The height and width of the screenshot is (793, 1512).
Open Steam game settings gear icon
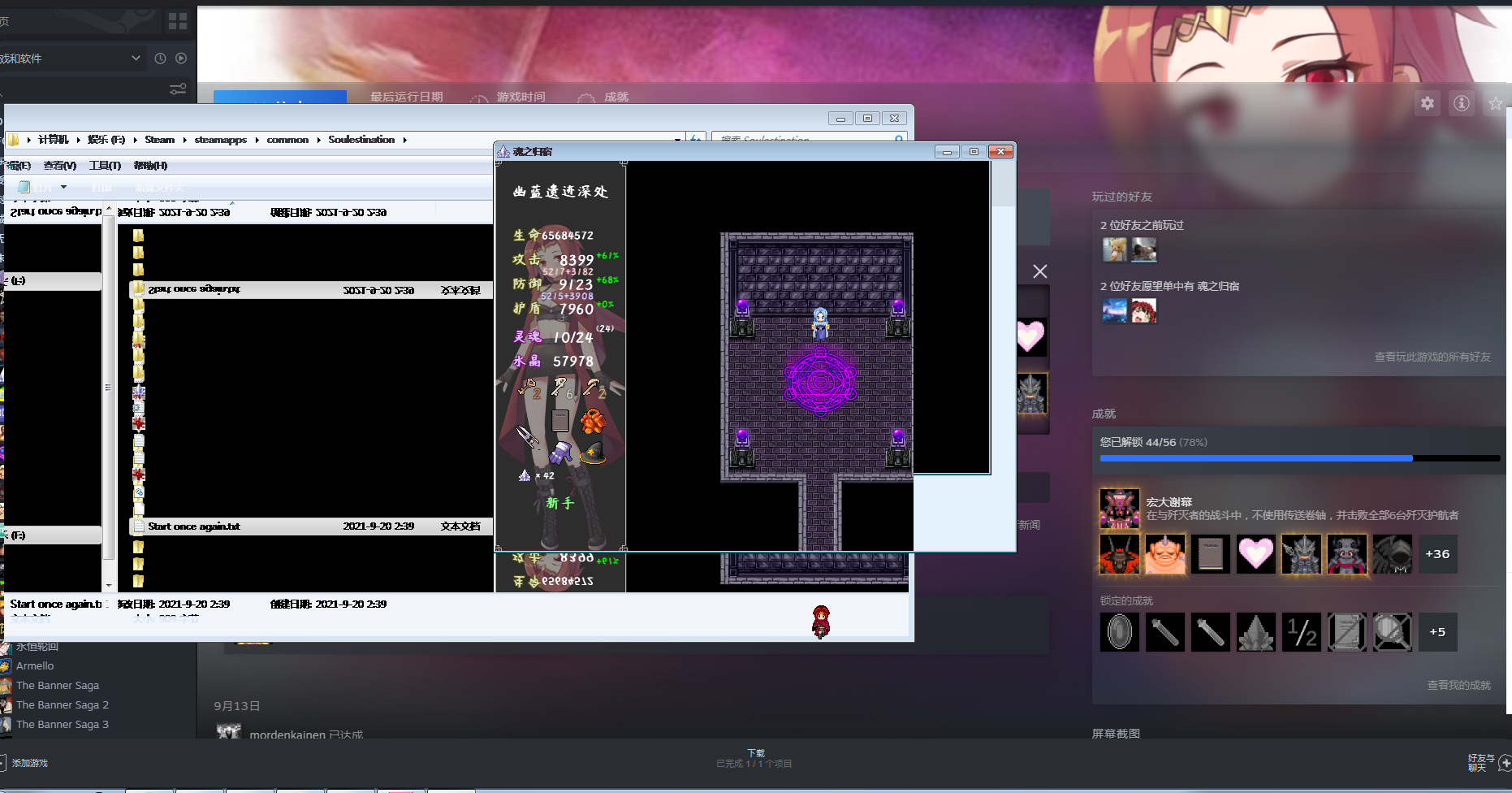pyautogui.click(x=1428, y=103)
